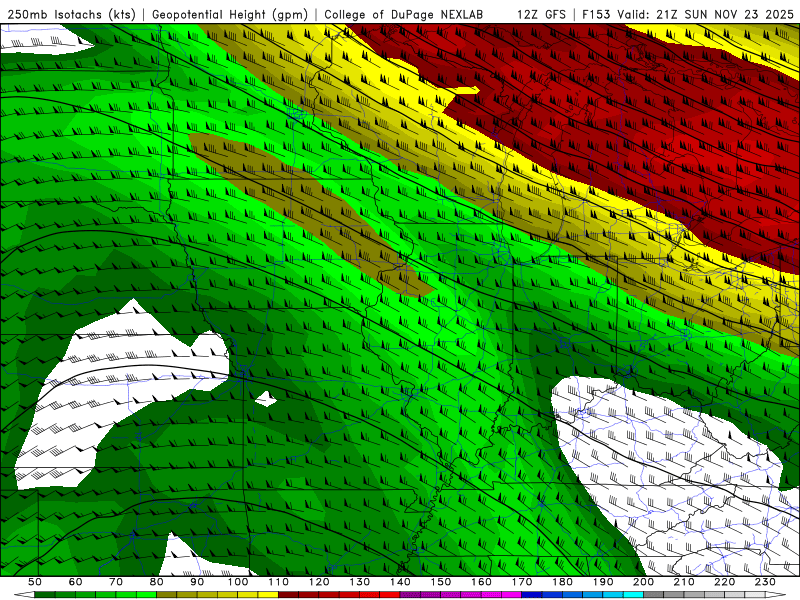This screenshot has height=600, width=800.
Task: Click the 90 label on the legend
Action: [x=197, y=582]
